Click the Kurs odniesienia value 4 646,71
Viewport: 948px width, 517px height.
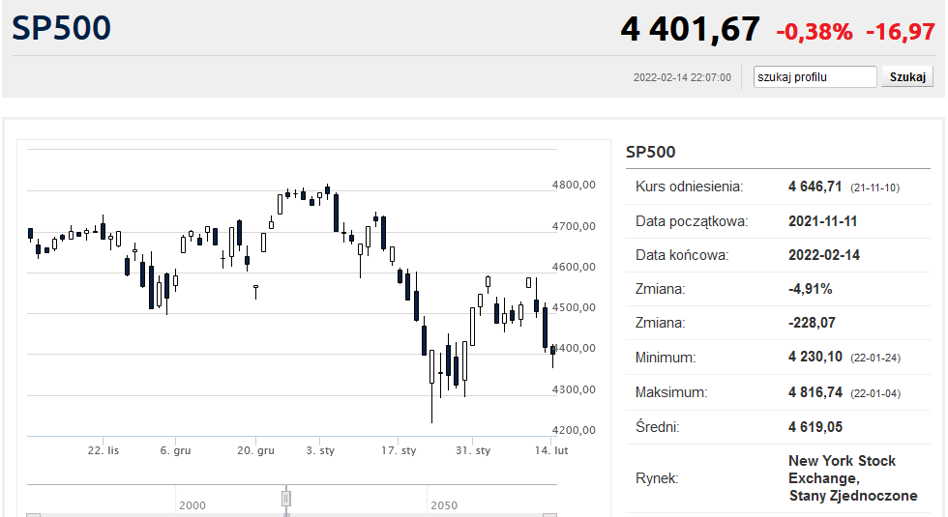(814, 186)
